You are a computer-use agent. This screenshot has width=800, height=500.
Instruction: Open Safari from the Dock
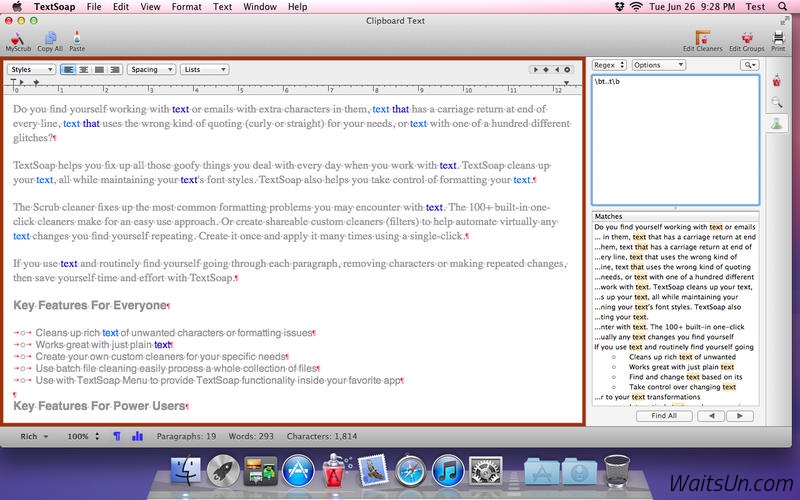tap(410, 470)
